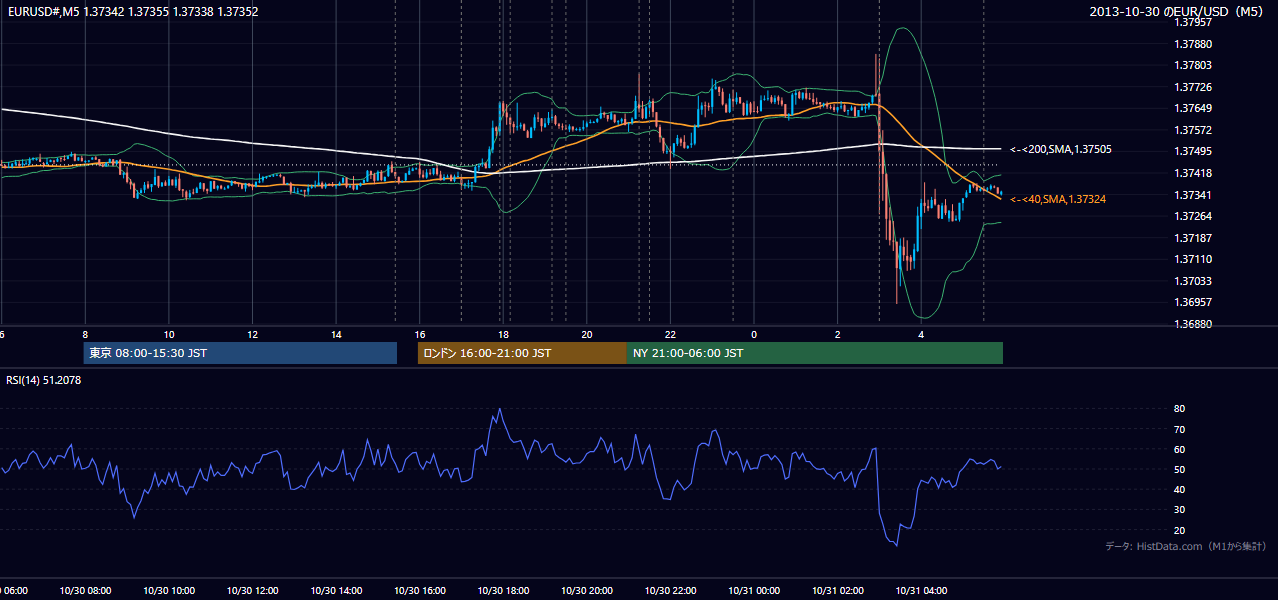
Task: Click the 10/30 14:00 date label
Action: point(336,591)
